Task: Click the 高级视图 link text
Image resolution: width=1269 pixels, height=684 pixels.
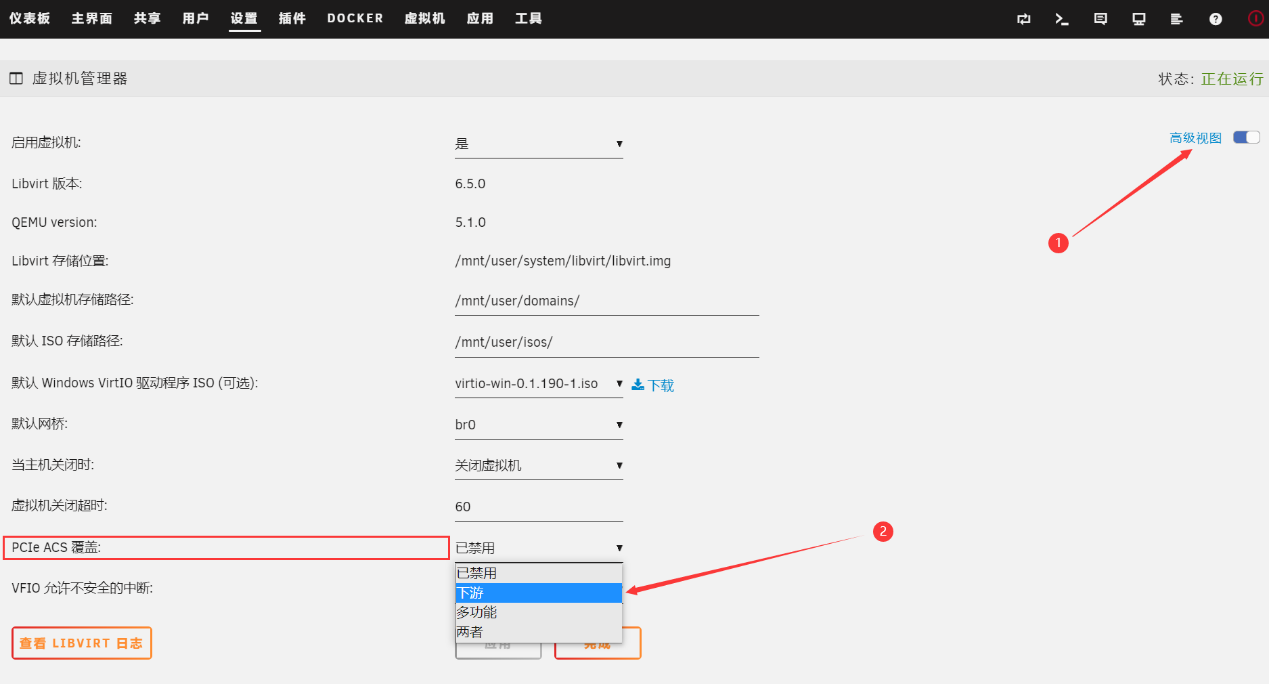Action: tap(1196, 138)
